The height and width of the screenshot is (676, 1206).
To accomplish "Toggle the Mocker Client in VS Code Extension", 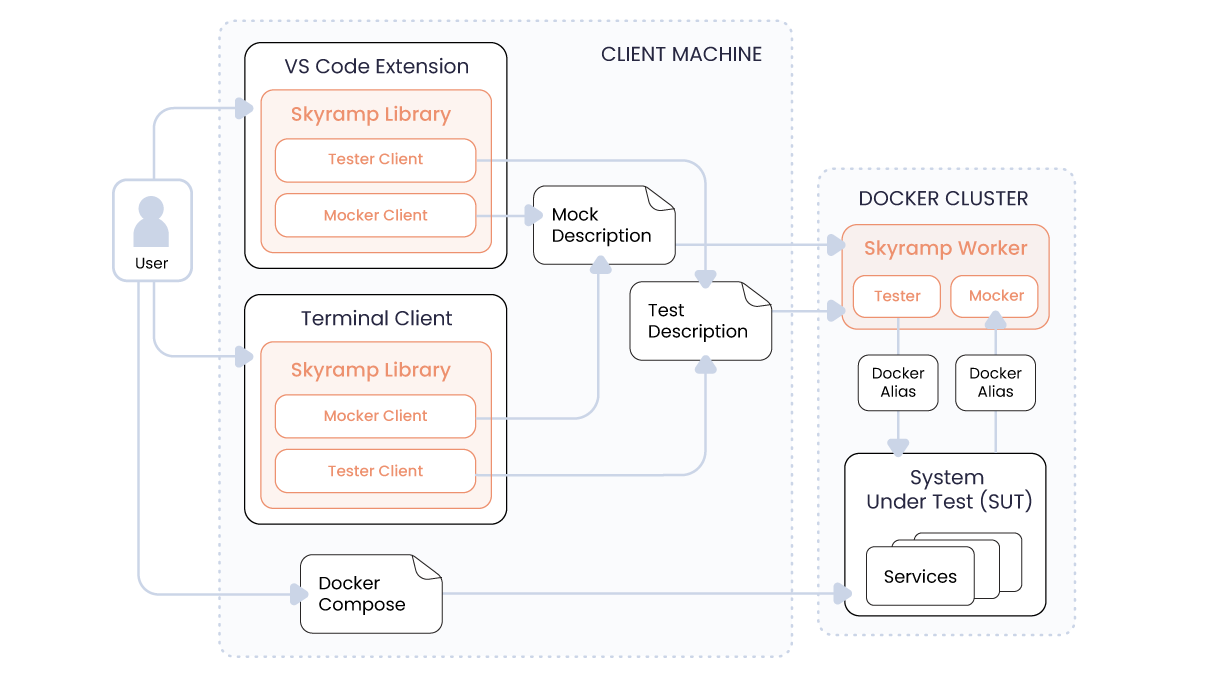I will [x=375, y=214].
